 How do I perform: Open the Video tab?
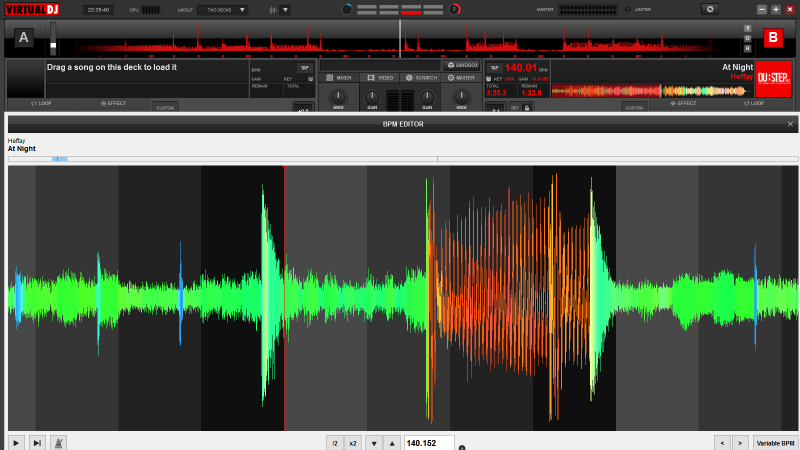point(380,78)
